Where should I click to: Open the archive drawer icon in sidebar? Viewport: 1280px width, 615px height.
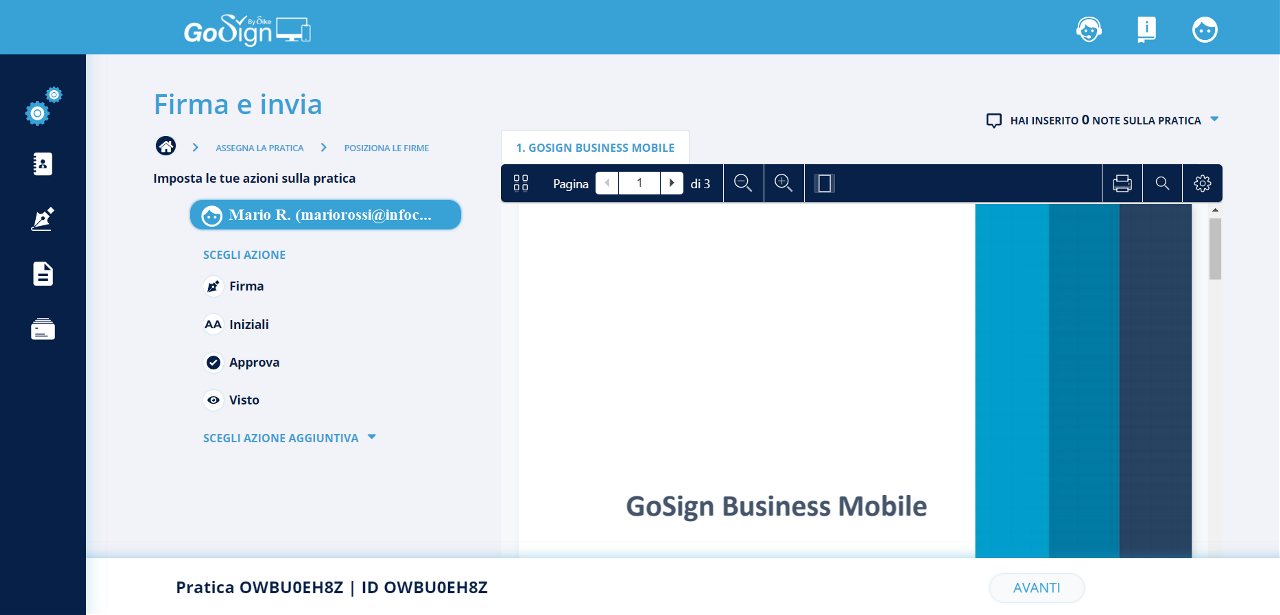pos(43,329)
